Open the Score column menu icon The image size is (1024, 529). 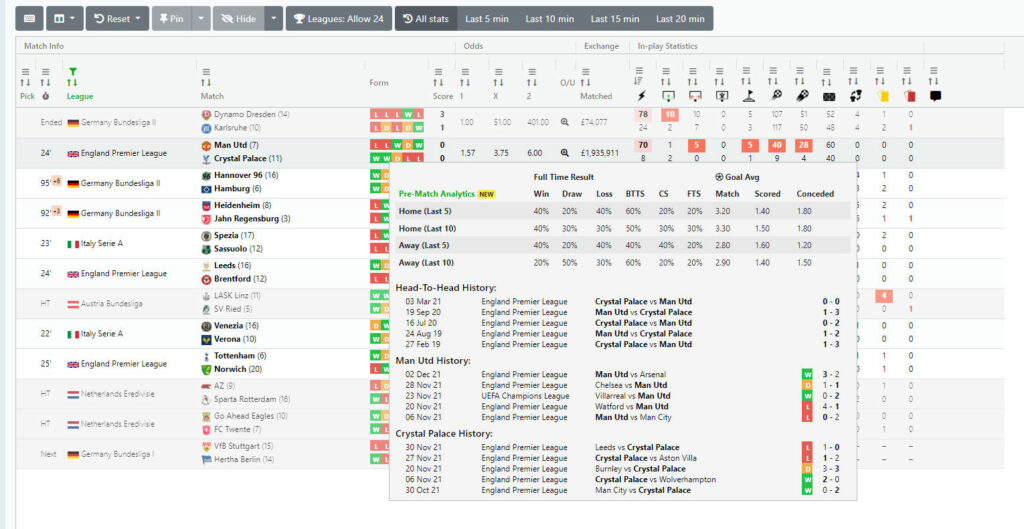[438, 72]
